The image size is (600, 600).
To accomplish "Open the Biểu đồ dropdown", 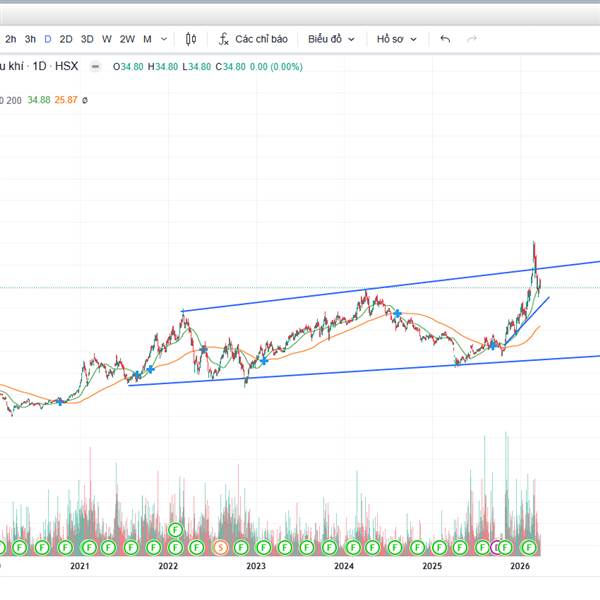I will pyautogui.click(x=331, y=39).
